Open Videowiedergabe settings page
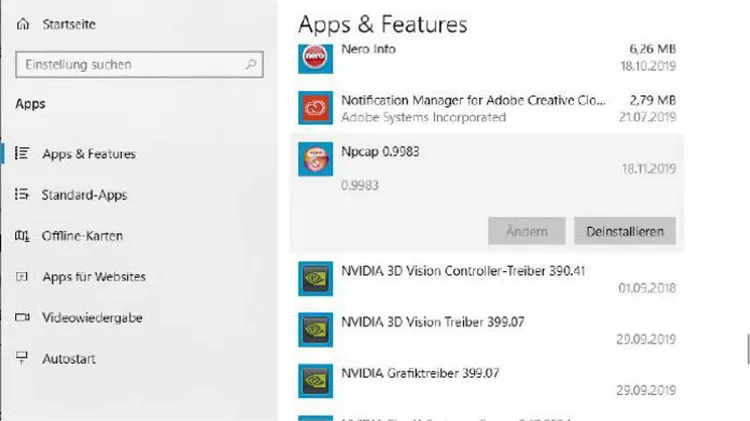Image resolution: width=750 pixels, height=421 pixels. [x=92, y=318]
